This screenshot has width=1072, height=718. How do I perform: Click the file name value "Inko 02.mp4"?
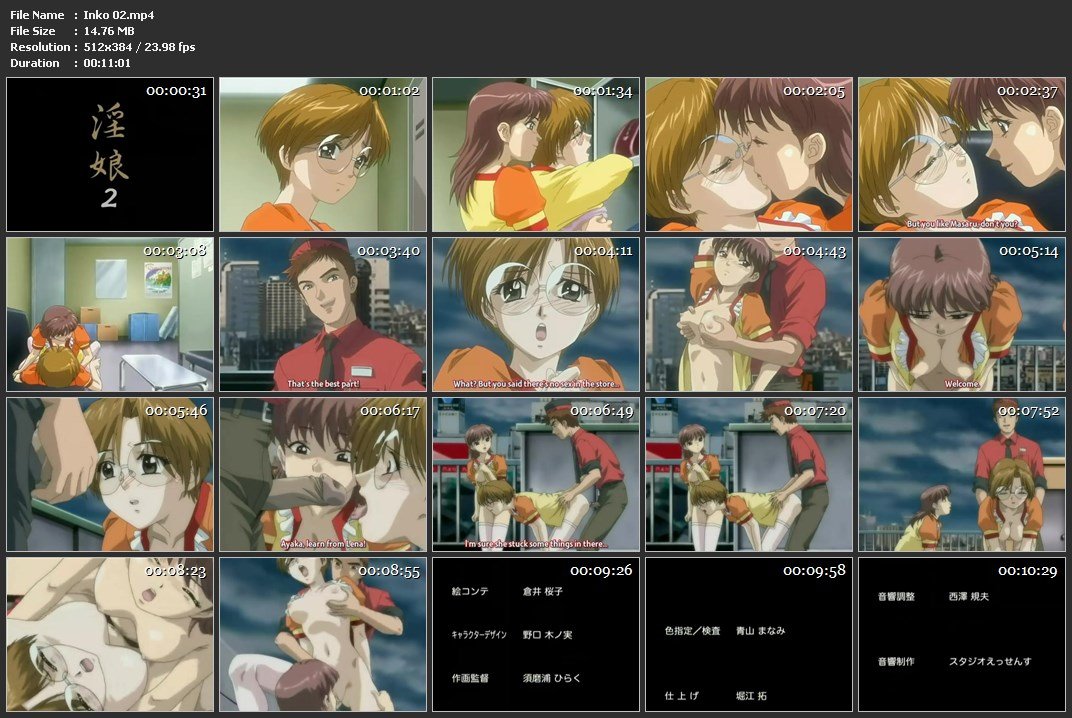pyautogui.click(x=118, y=15)
